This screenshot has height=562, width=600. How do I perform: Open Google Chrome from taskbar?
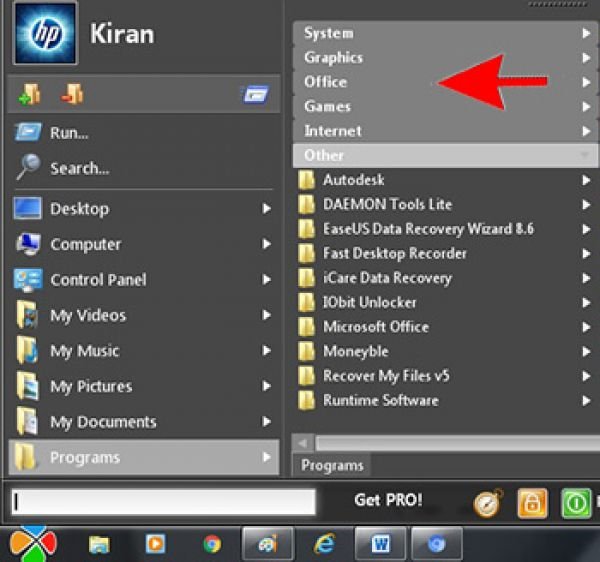pos(212,544)
